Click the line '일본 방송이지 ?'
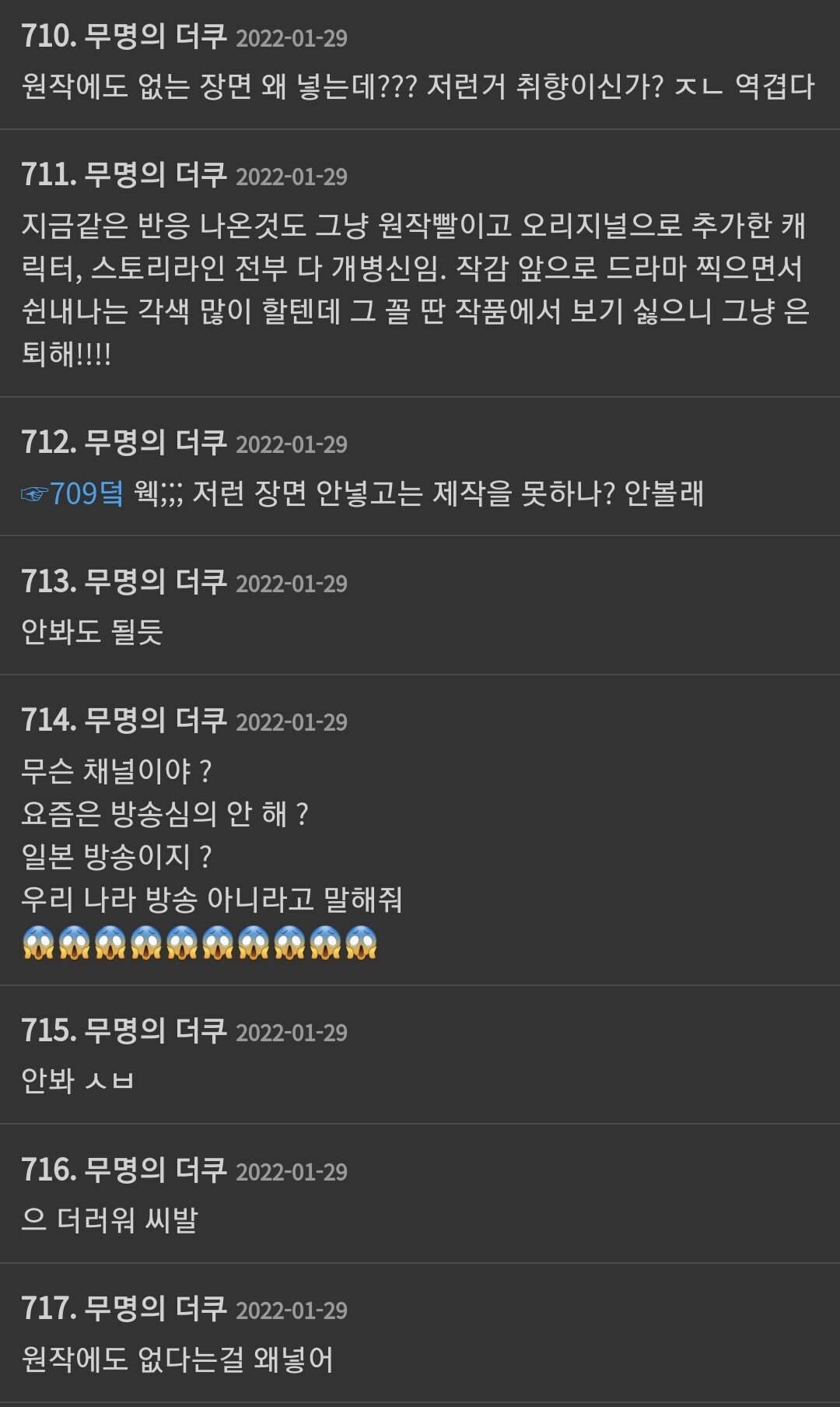The width and height of the screenshot is (840, 1407). [x=117, y=857]
